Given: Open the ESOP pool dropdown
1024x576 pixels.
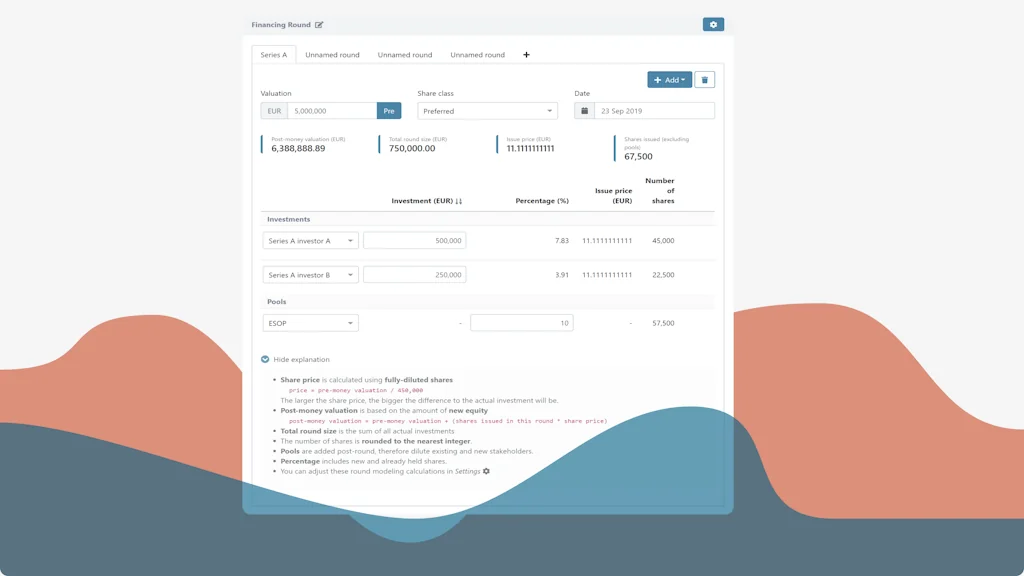Looking at the screenshot, I should tap(310, 322).
